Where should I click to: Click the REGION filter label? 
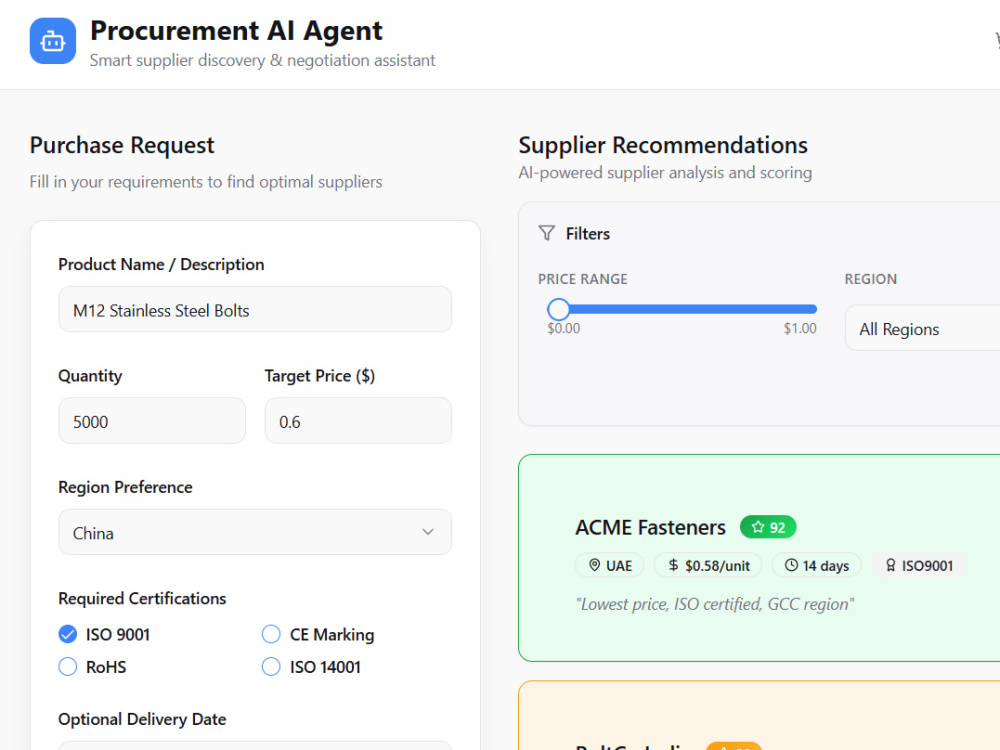(871, 279)
